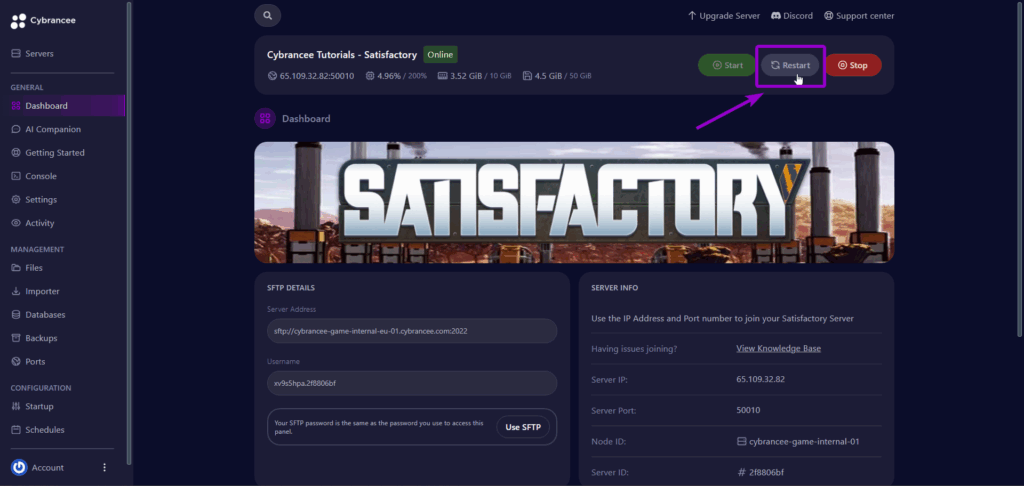The width and height of the screenshot is (1024, 486).
Task: Click the Databases cylinder icon
Action: pyautogui.click(x=16, y=315)
